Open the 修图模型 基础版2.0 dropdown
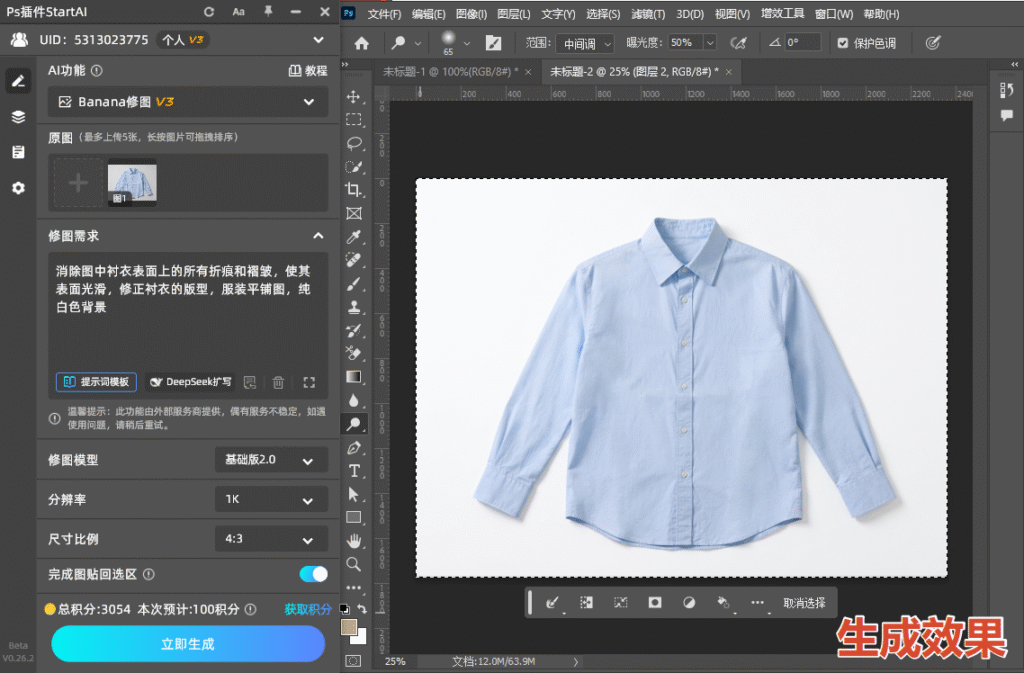This screenshot has width=1024, height=673. click(x=271, y=460)
